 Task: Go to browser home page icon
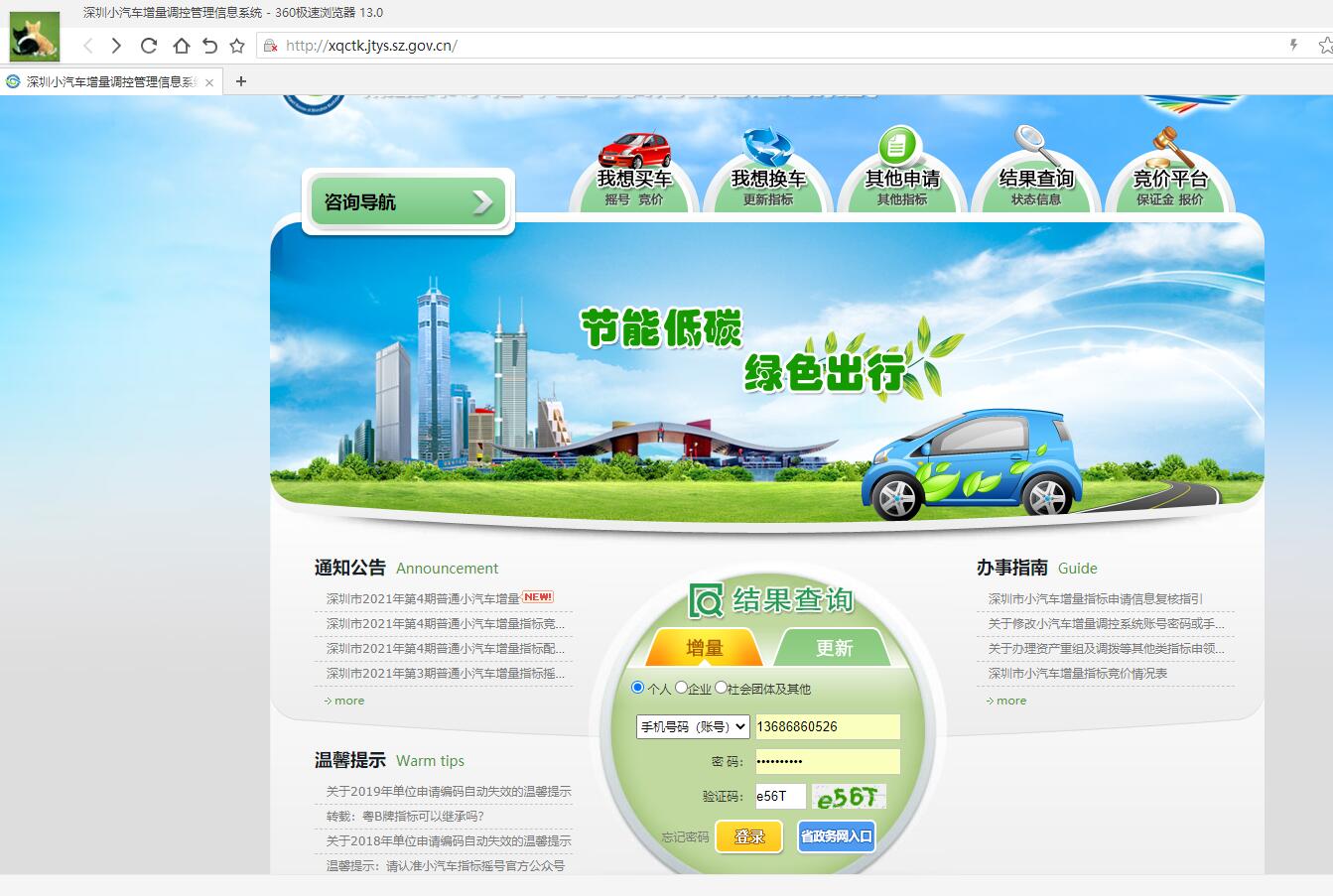click(181, 46)
